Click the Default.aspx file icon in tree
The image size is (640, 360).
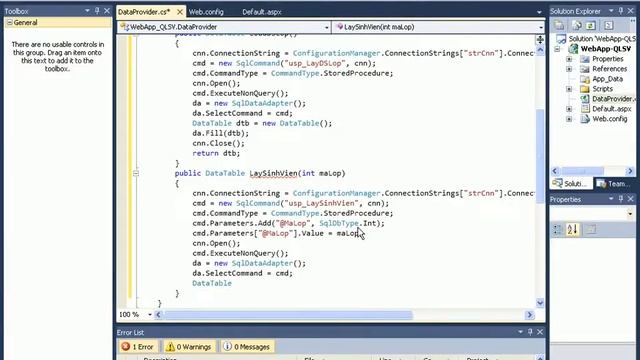pos(585,109)
